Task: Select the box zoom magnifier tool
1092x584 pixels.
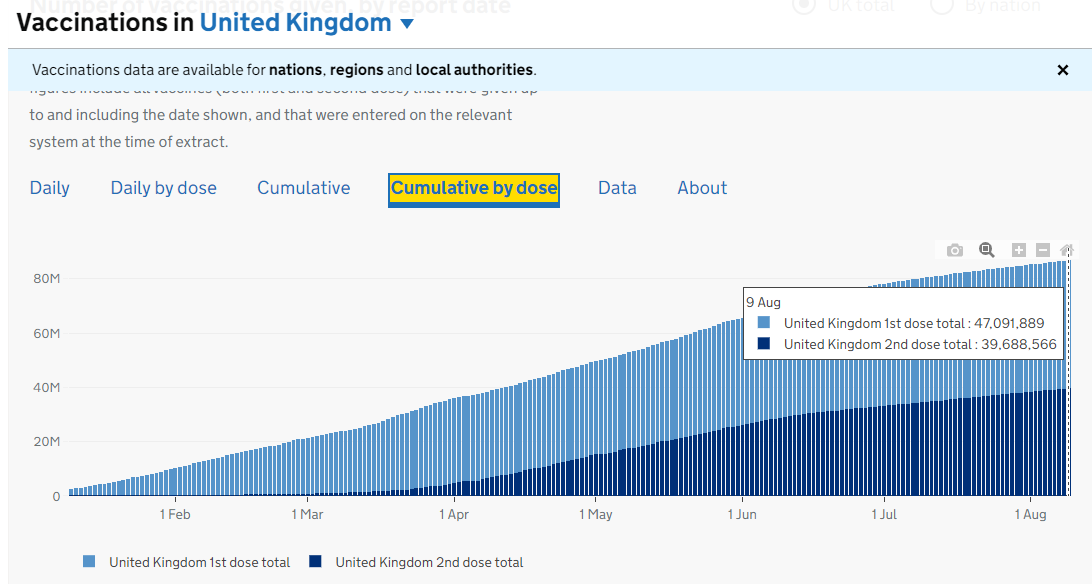Action: [986, 250]
